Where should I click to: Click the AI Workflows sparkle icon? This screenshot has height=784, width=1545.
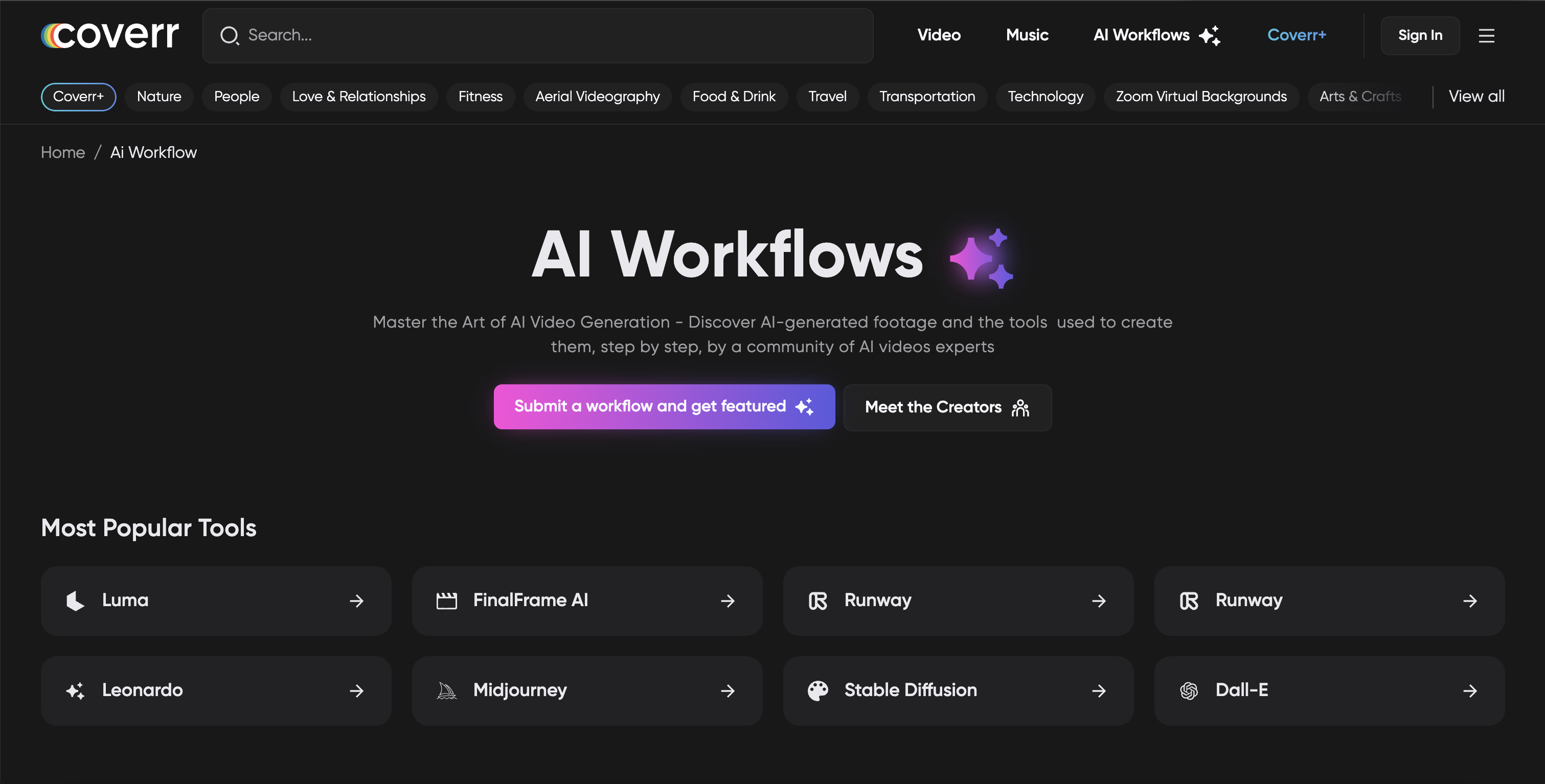click(1210, 35)
